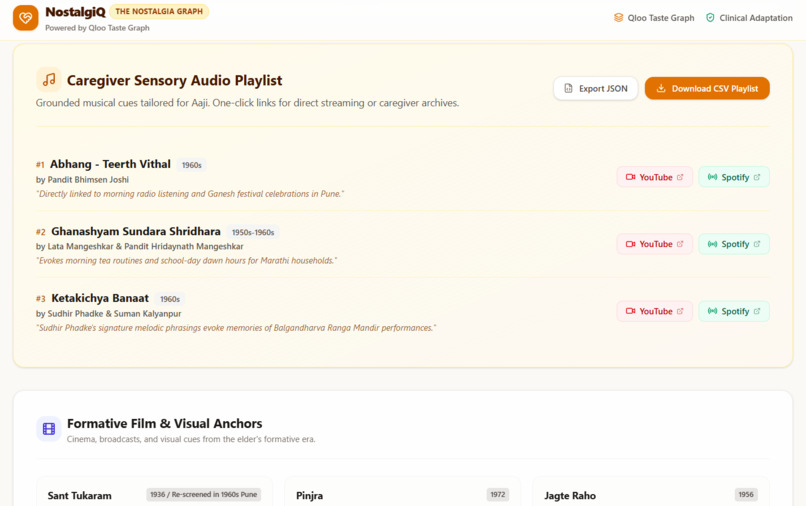This screenshot has height=506, width=806.
Task: Click the Re-screened in 1960s Pune tag
Action: pyautogui.click(x=204, y=495)
